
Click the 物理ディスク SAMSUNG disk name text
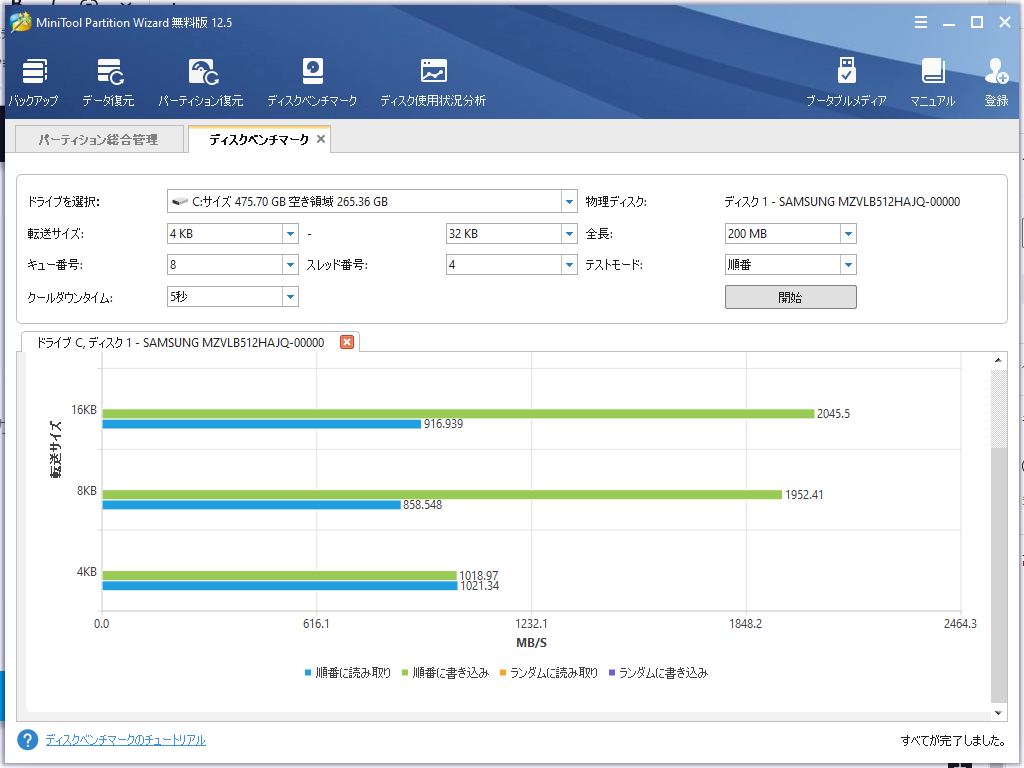[x=842, y=202]
